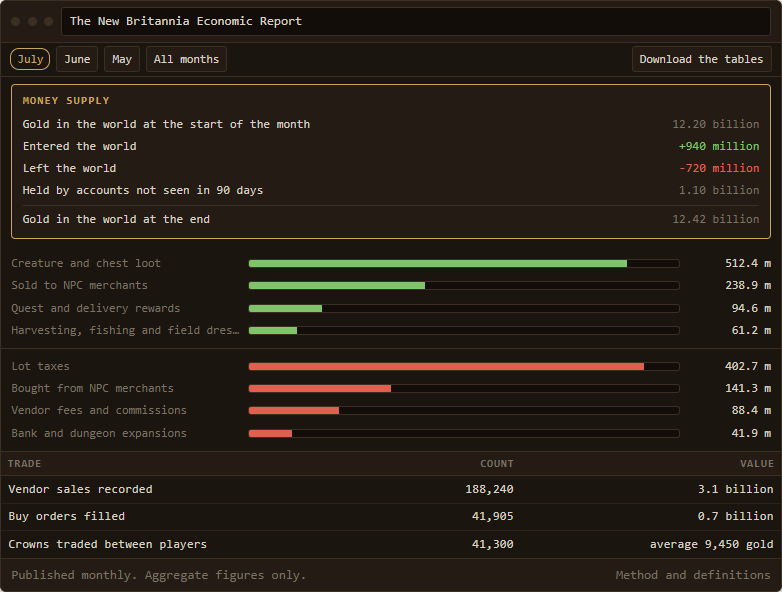Click the Bank and dungeon expansions bar
Viewport: 782px width, 592px height.
point(464,433)
